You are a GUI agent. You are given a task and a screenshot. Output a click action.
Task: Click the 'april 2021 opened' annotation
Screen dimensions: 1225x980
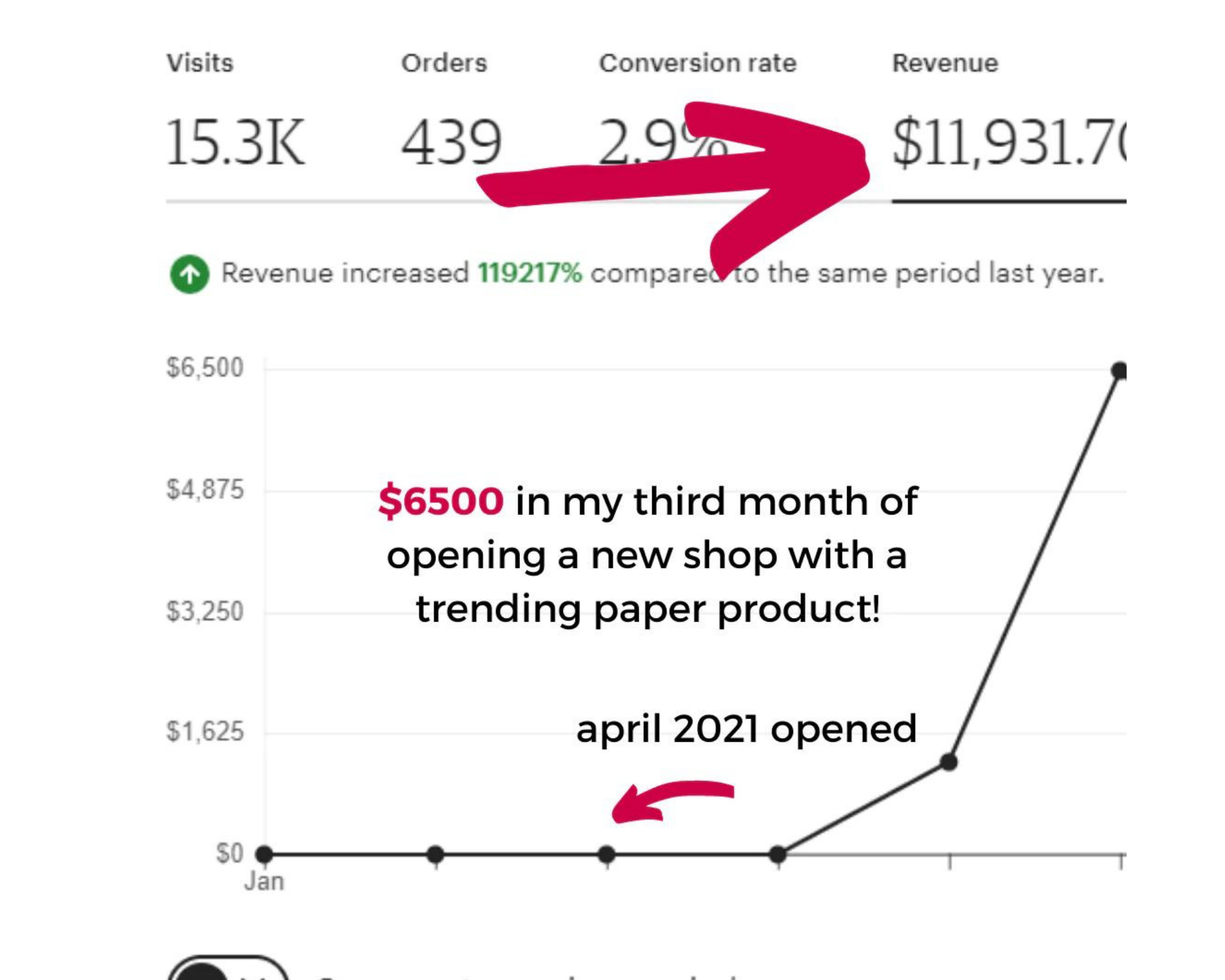pyautogui.click(x=746, y=730)
